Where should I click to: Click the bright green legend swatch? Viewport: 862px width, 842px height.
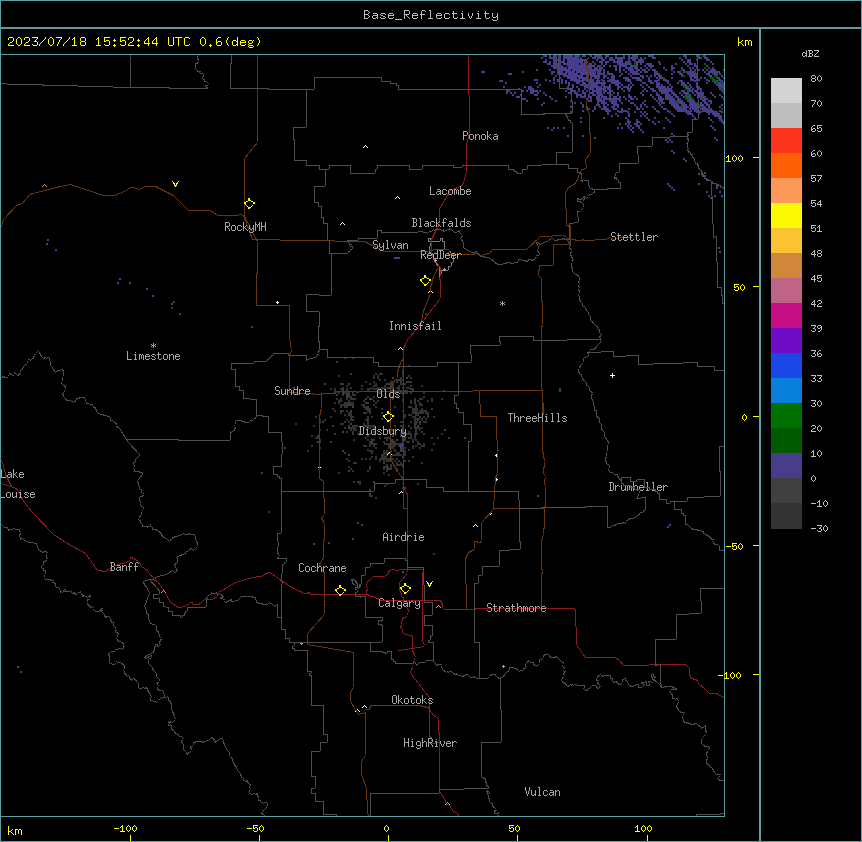point(786,416)
